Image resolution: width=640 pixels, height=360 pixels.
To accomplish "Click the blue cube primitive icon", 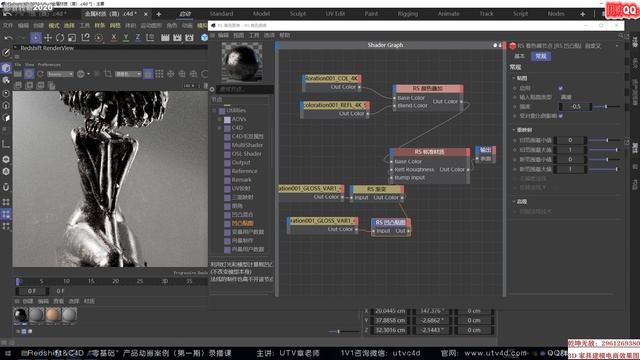I will [x=204, y=38].
